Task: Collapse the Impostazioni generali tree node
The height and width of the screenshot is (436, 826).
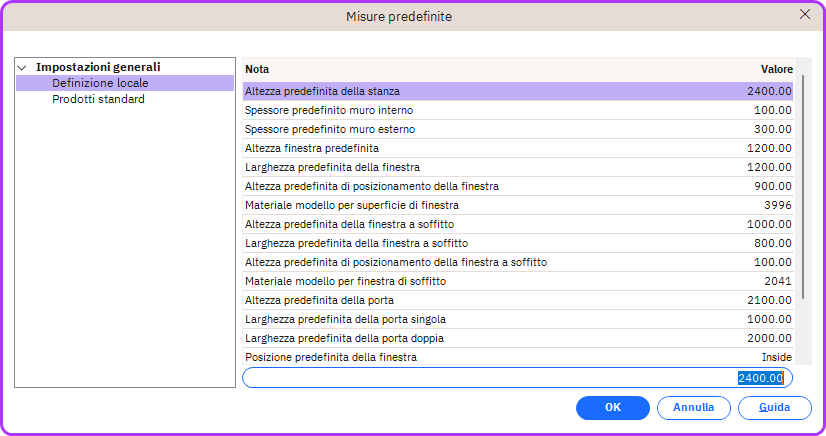Action: [22, 67]
